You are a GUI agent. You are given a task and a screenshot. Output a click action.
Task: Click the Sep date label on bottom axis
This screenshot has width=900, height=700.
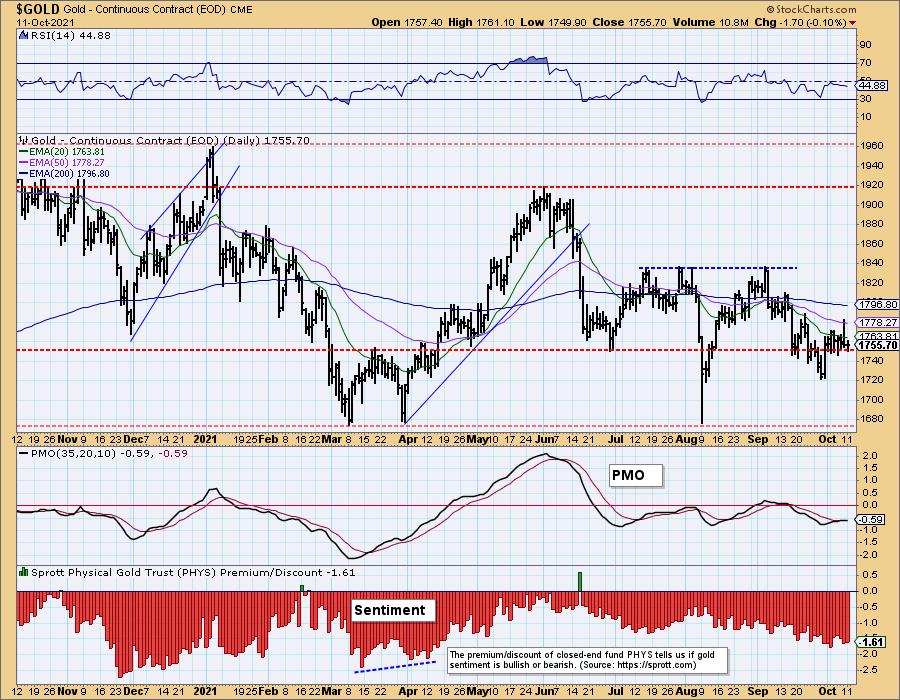point(758,691)
